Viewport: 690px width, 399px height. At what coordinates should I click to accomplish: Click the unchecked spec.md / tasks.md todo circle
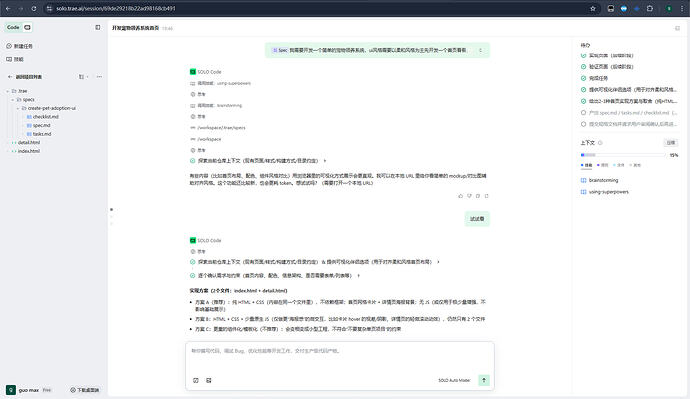(x=584, y=113)
